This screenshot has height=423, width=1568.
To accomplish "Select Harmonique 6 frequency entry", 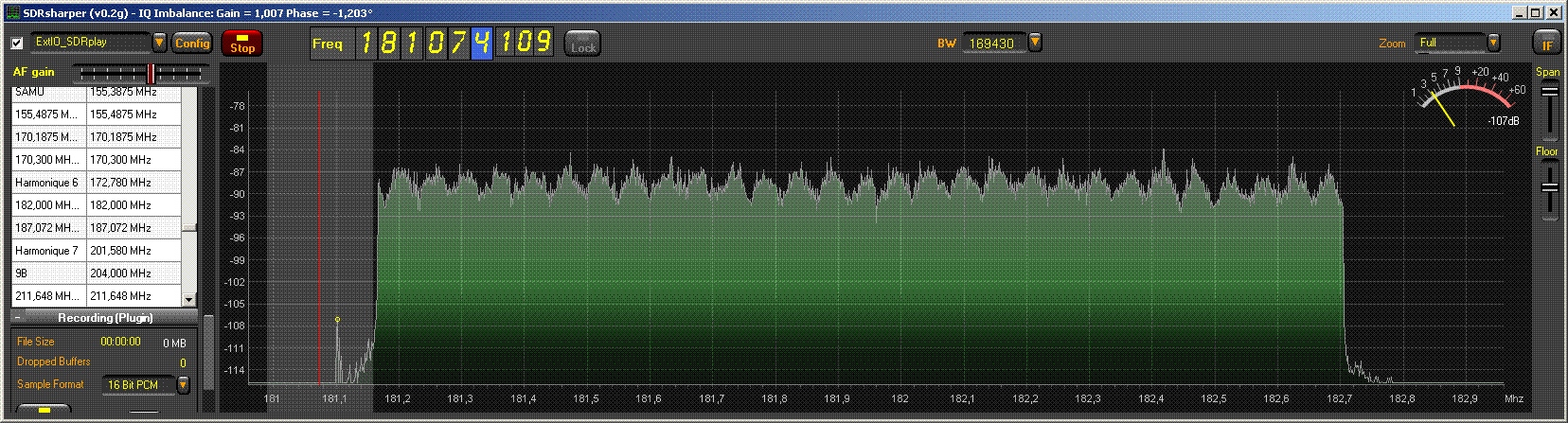I will [x=97, y=183].
